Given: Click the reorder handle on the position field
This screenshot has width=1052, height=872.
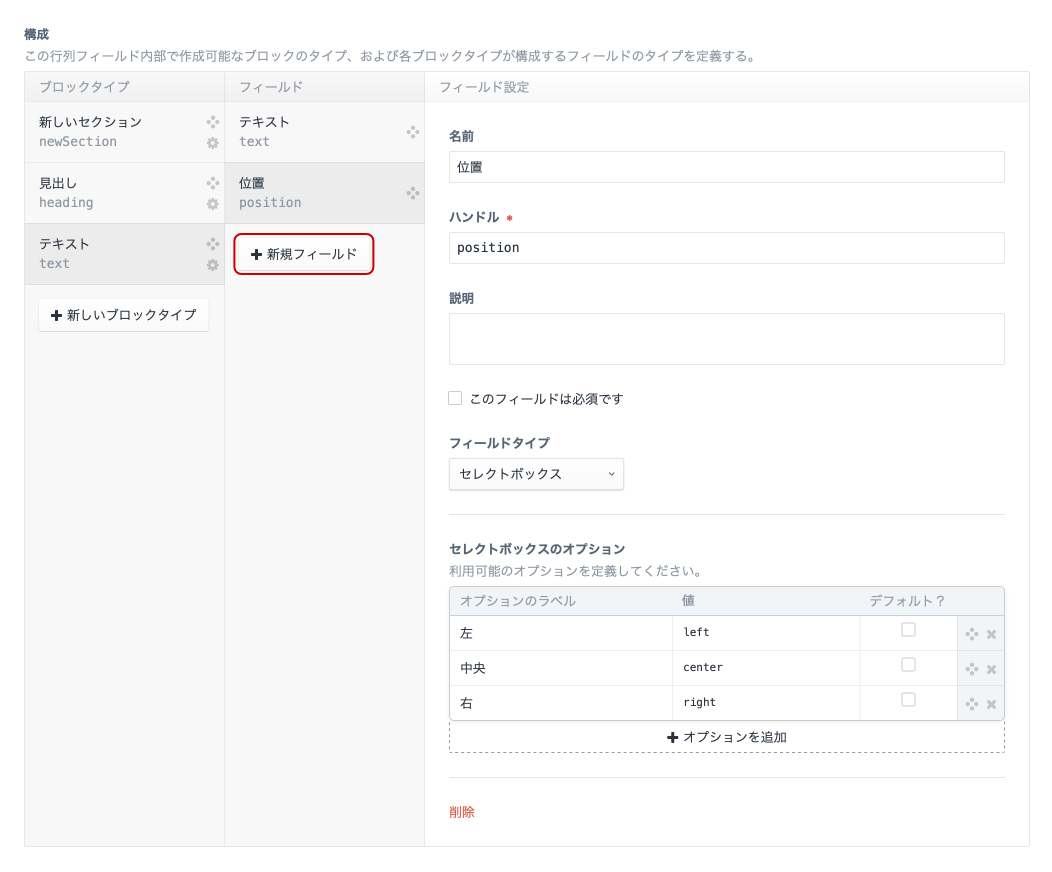Looking at the screenshot, I should pyautogui.click(x=412, y=193).
